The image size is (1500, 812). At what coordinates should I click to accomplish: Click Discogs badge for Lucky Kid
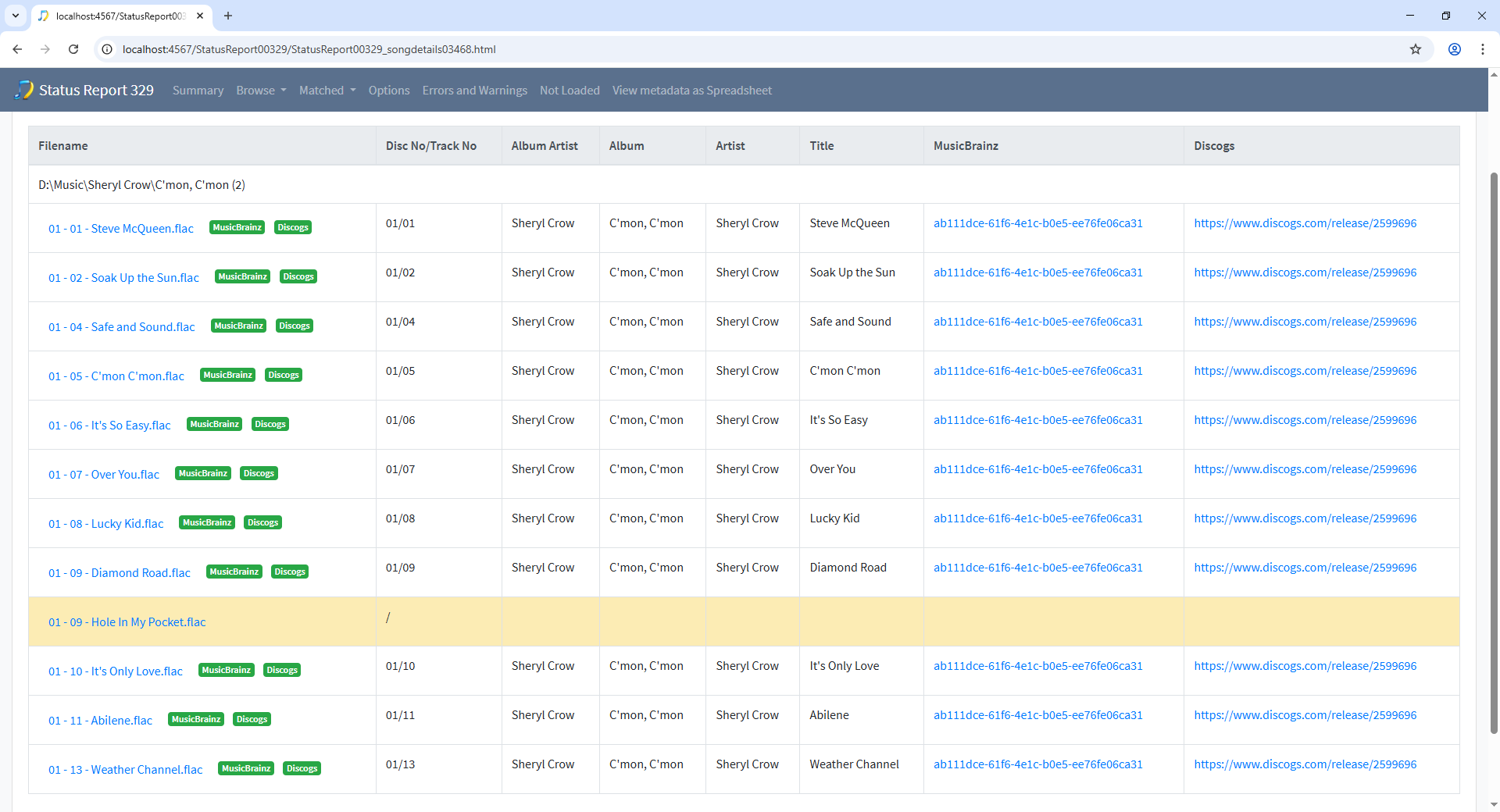(x=263, y=522)
